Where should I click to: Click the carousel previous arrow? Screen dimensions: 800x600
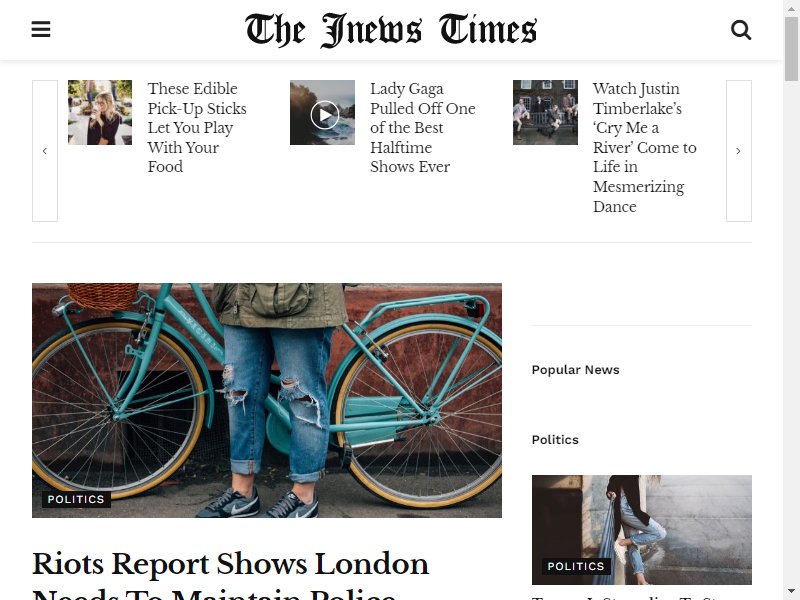[x=45, y=151]
